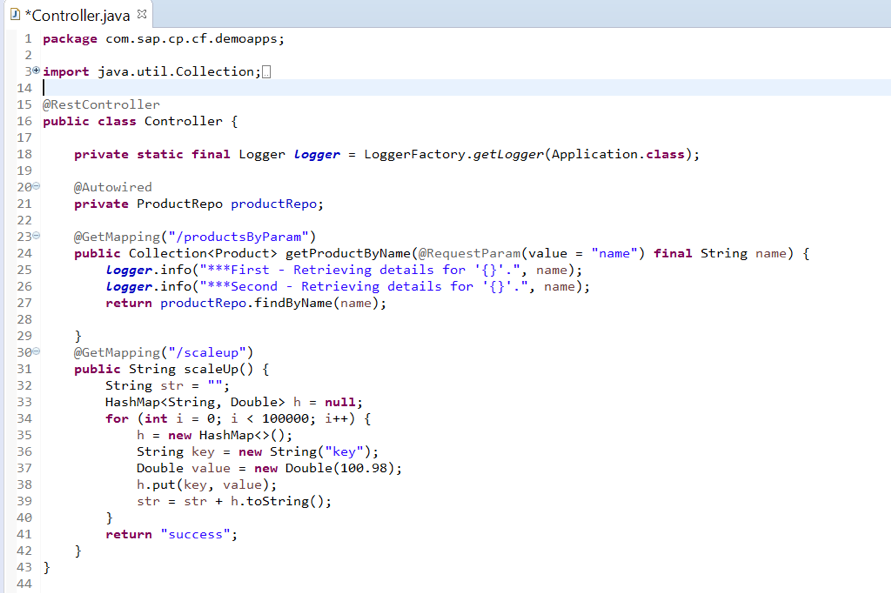Screen dimensions: 891x593
Task: Click the getProductByName method name
Action: pyautogui.click(x=348, y=253)
